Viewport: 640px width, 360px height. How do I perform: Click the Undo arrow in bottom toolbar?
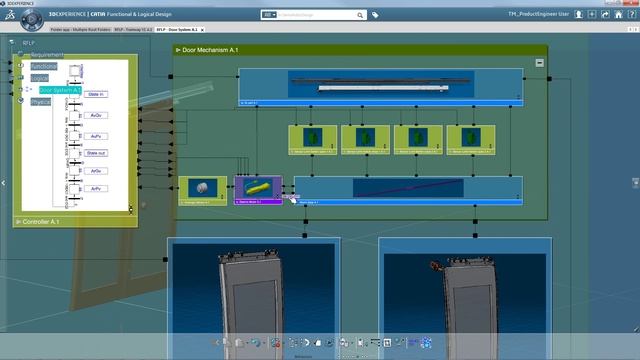[256, 343]
